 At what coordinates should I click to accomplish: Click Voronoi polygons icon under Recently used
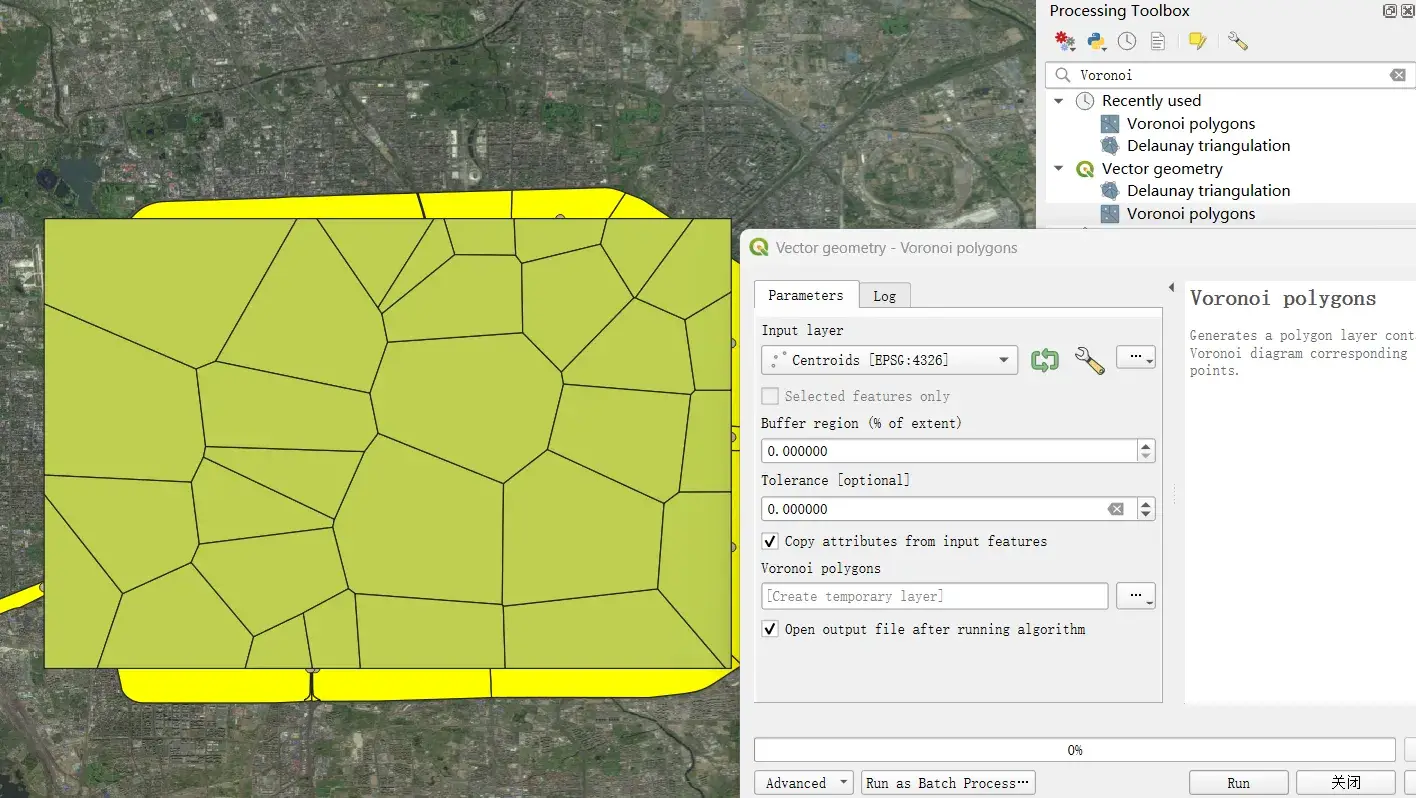(x=1110, y=124)
